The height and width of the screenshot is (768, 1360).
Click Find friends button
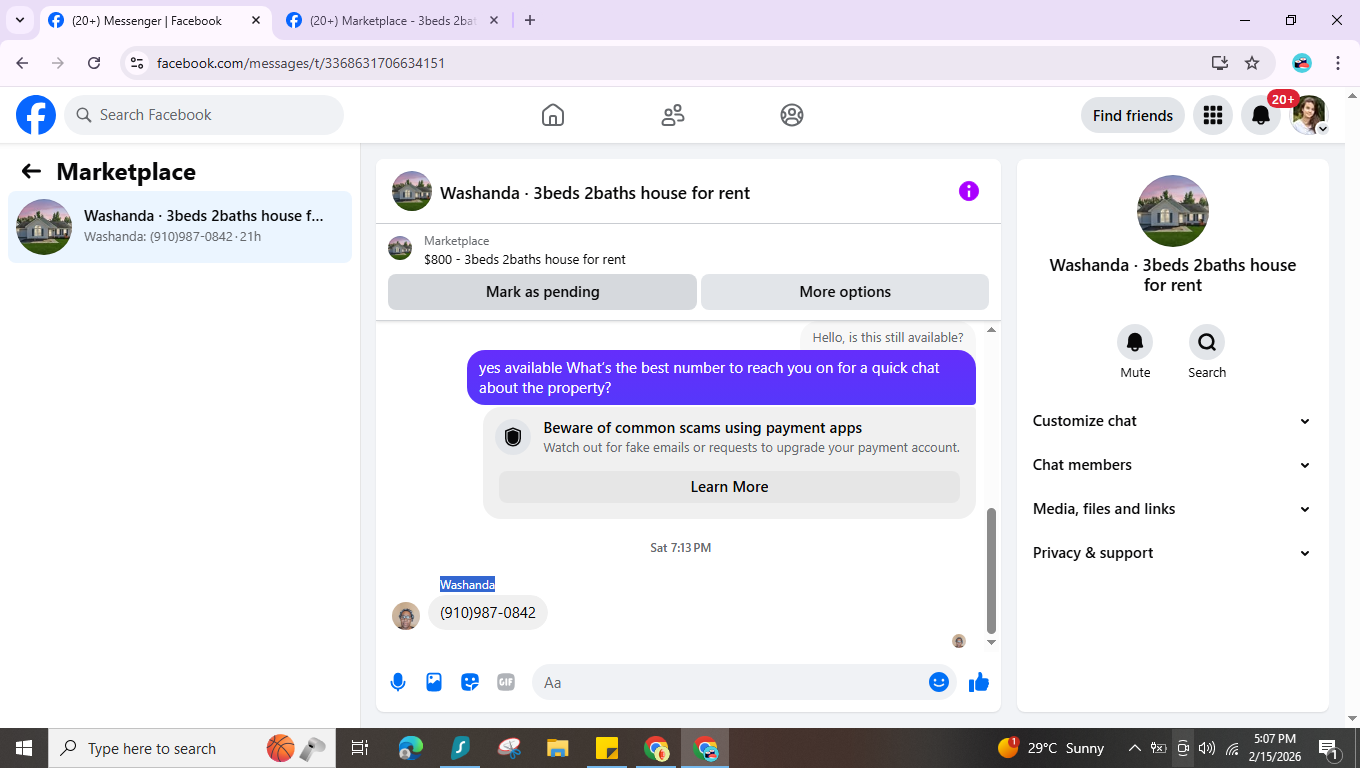click(1133, 115)
